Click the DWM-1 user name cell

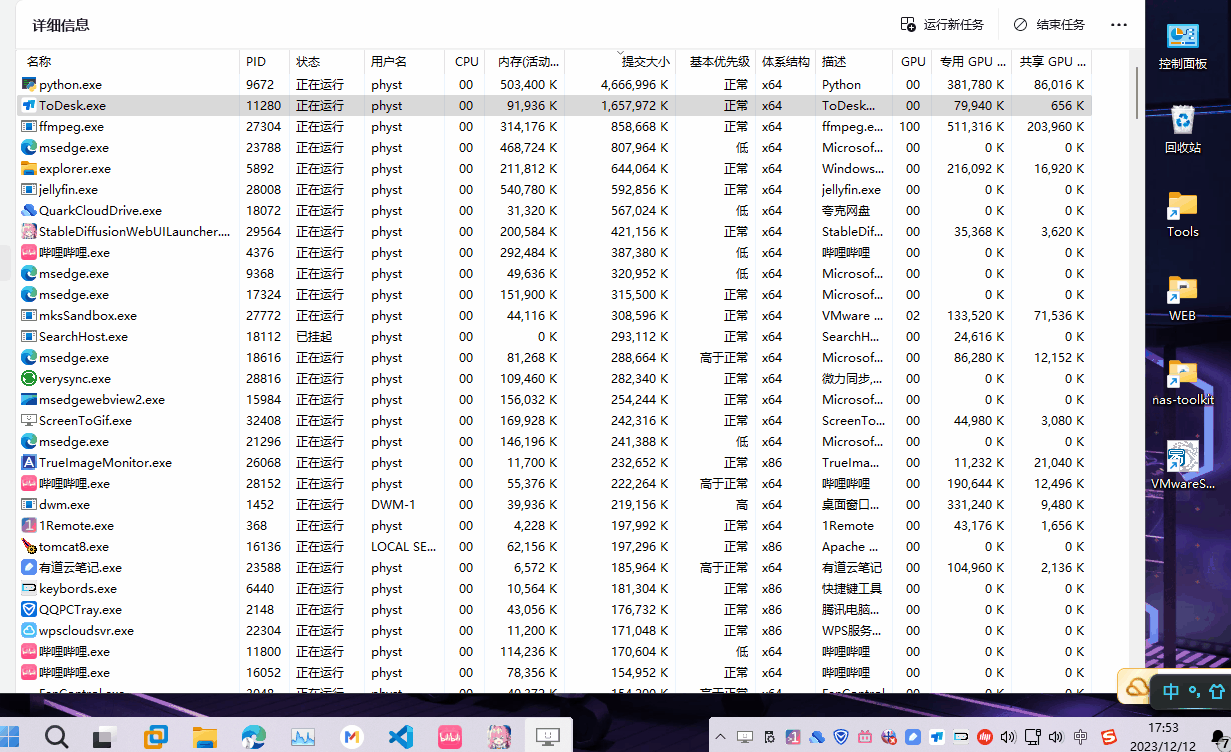coord(393,505)
